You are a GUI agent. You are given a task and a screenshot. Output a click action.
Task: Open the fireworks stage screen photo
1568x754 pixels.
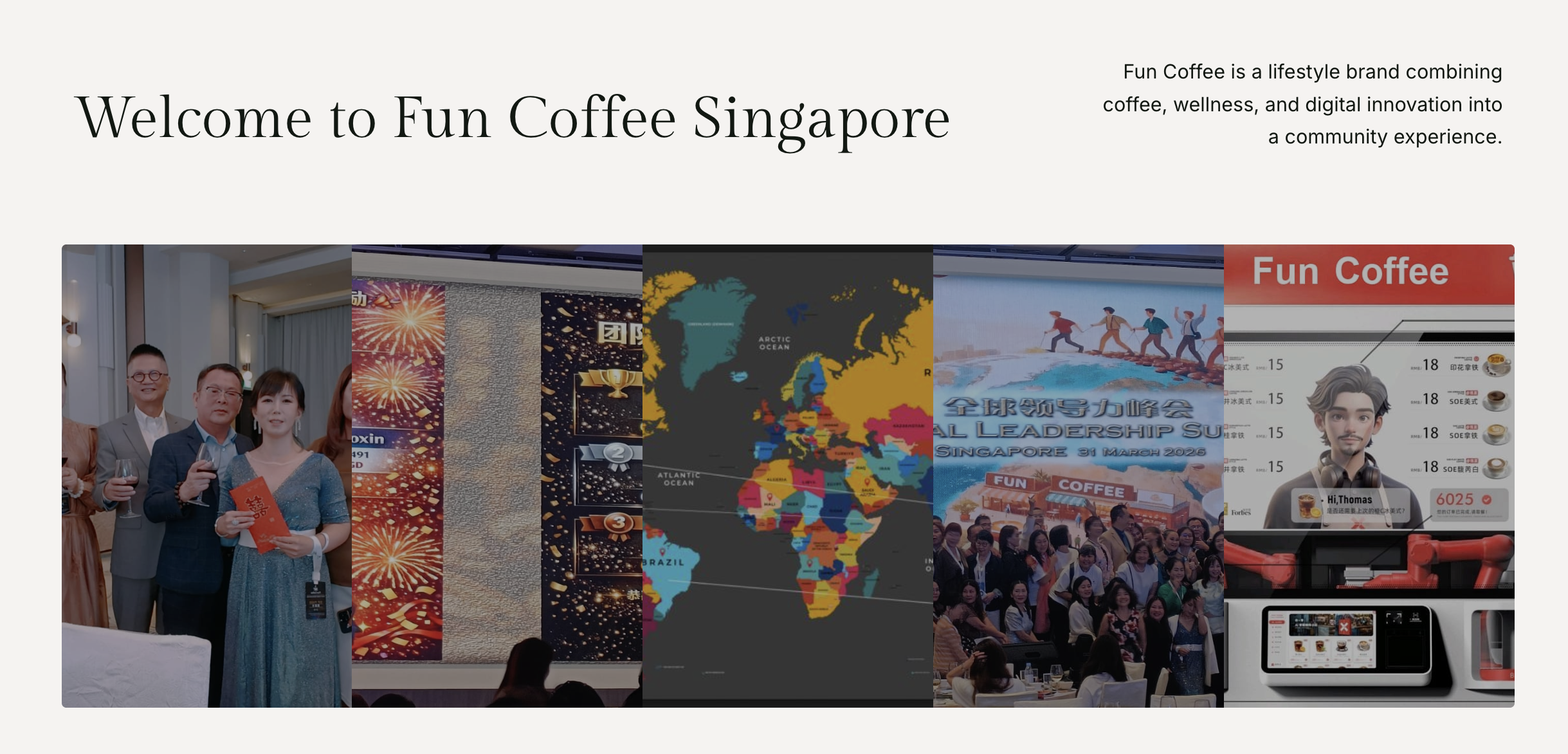[x=497, y=476]
